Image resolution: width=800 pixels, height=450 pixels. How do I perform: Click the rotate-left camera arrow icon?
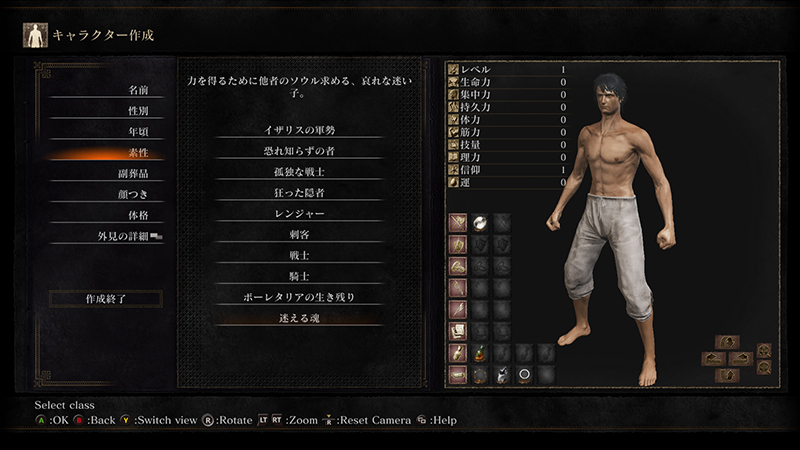click(713, 359)
